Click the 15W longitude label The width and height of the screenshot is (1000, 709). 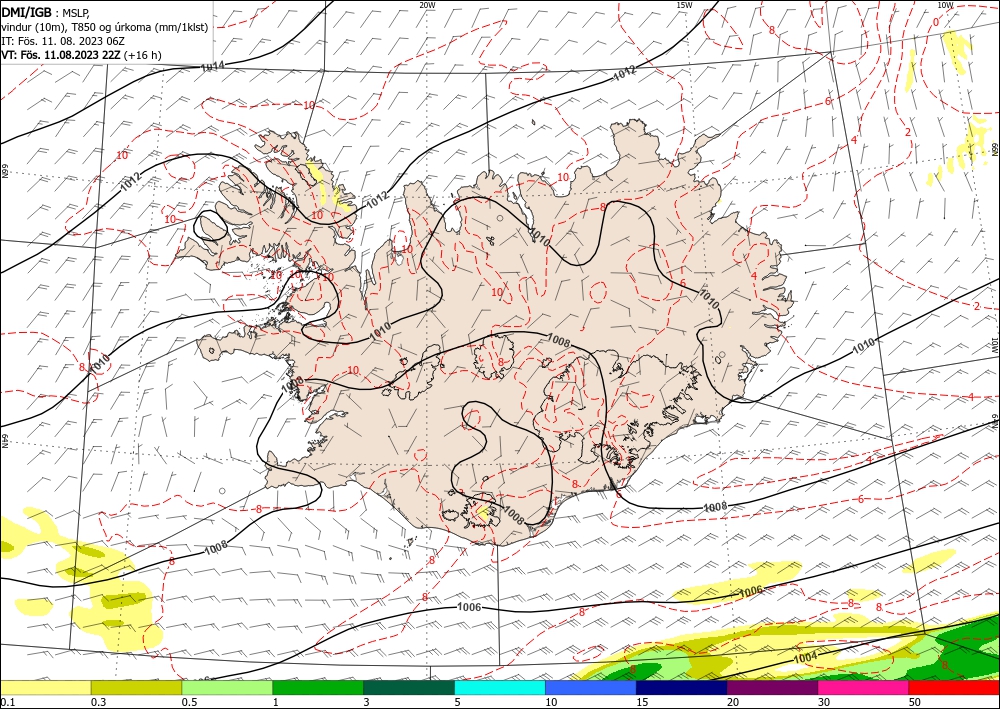[684, 4]
